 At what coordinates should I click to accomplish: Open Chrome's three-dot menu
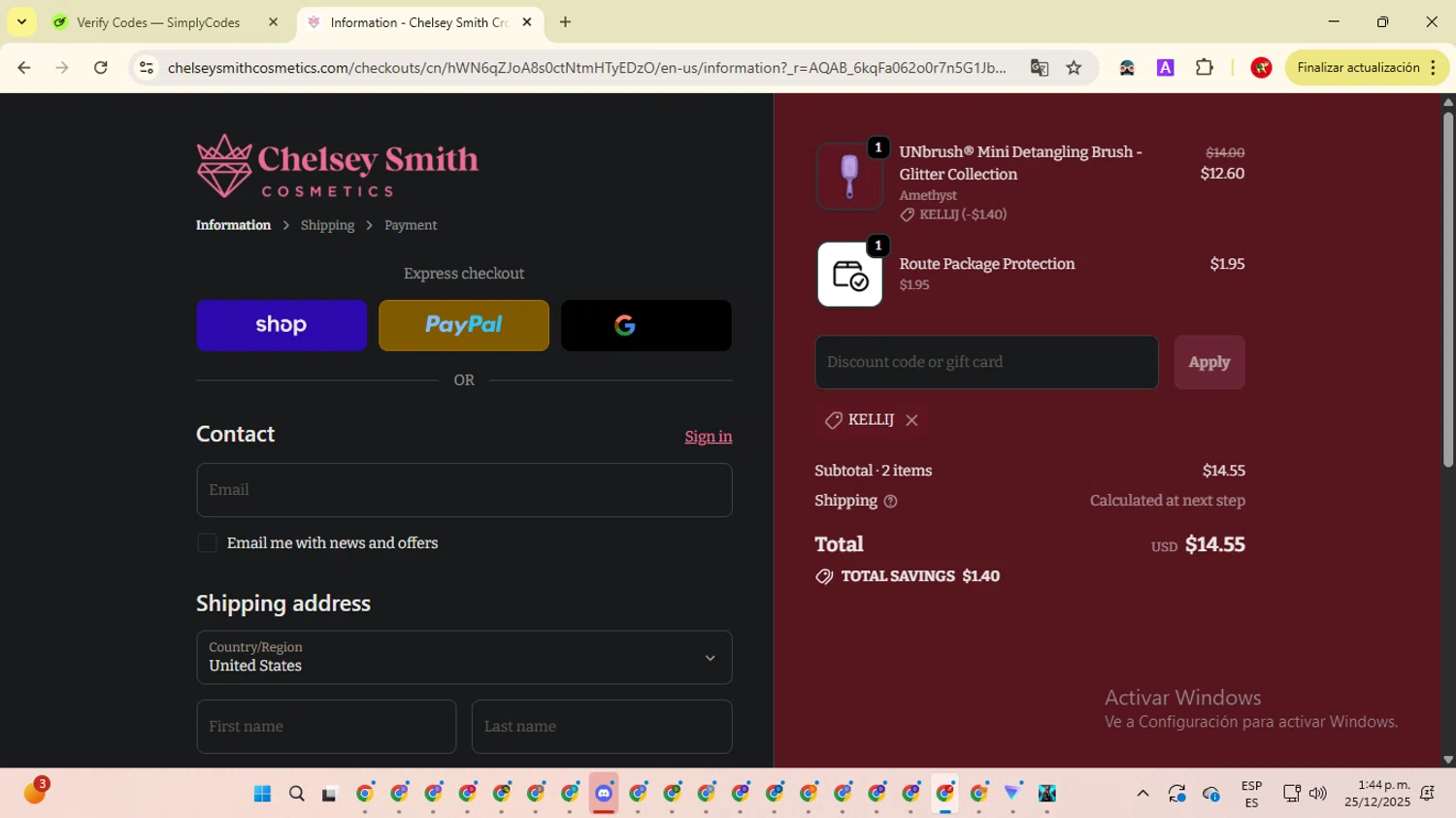[1434, 68]
